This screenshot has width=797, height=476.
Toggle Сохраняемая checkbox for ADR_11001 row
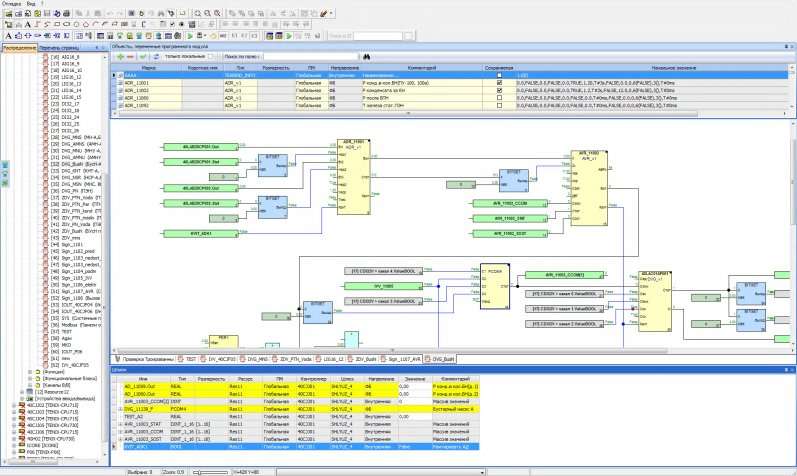click(499, 82)
